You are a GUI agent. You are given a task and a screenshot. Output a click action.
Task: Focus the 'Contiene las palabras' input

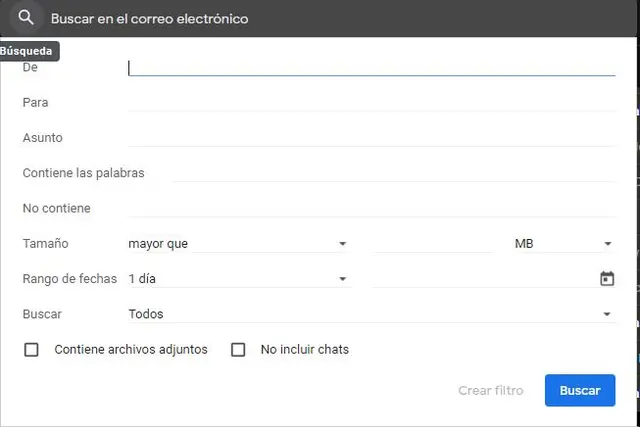click(x=393, y=173)
